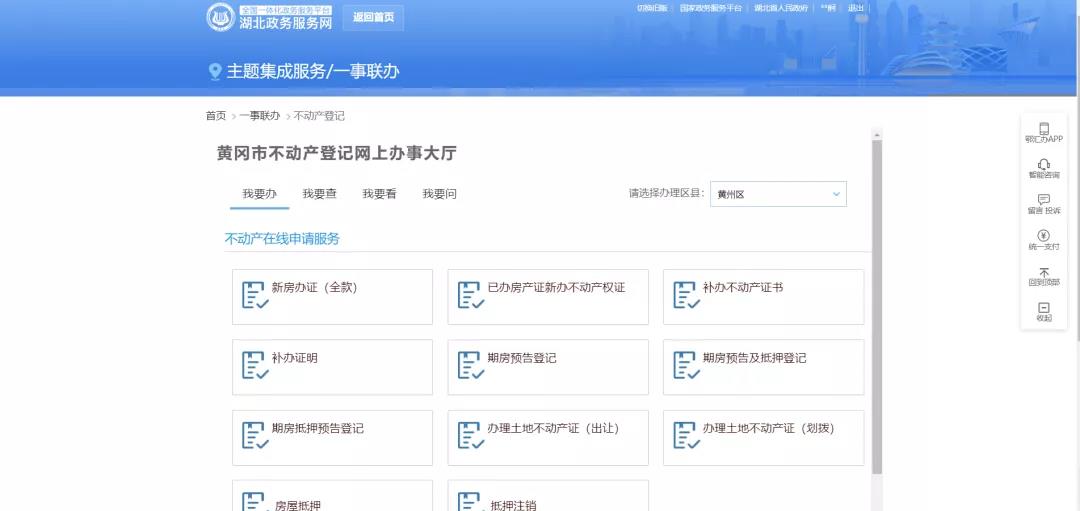Click the document icon for 新房办证（全款）
The image size is (1080, 511).
(255, 296)
